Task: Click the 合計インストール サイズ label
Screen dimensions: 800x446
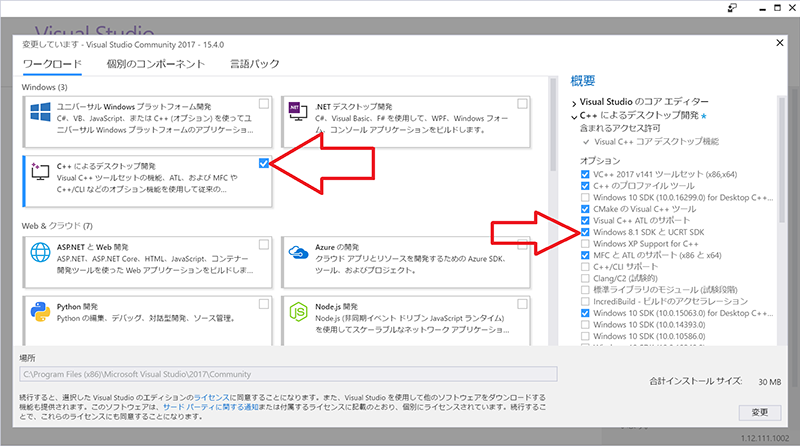Action: (695, 381)
